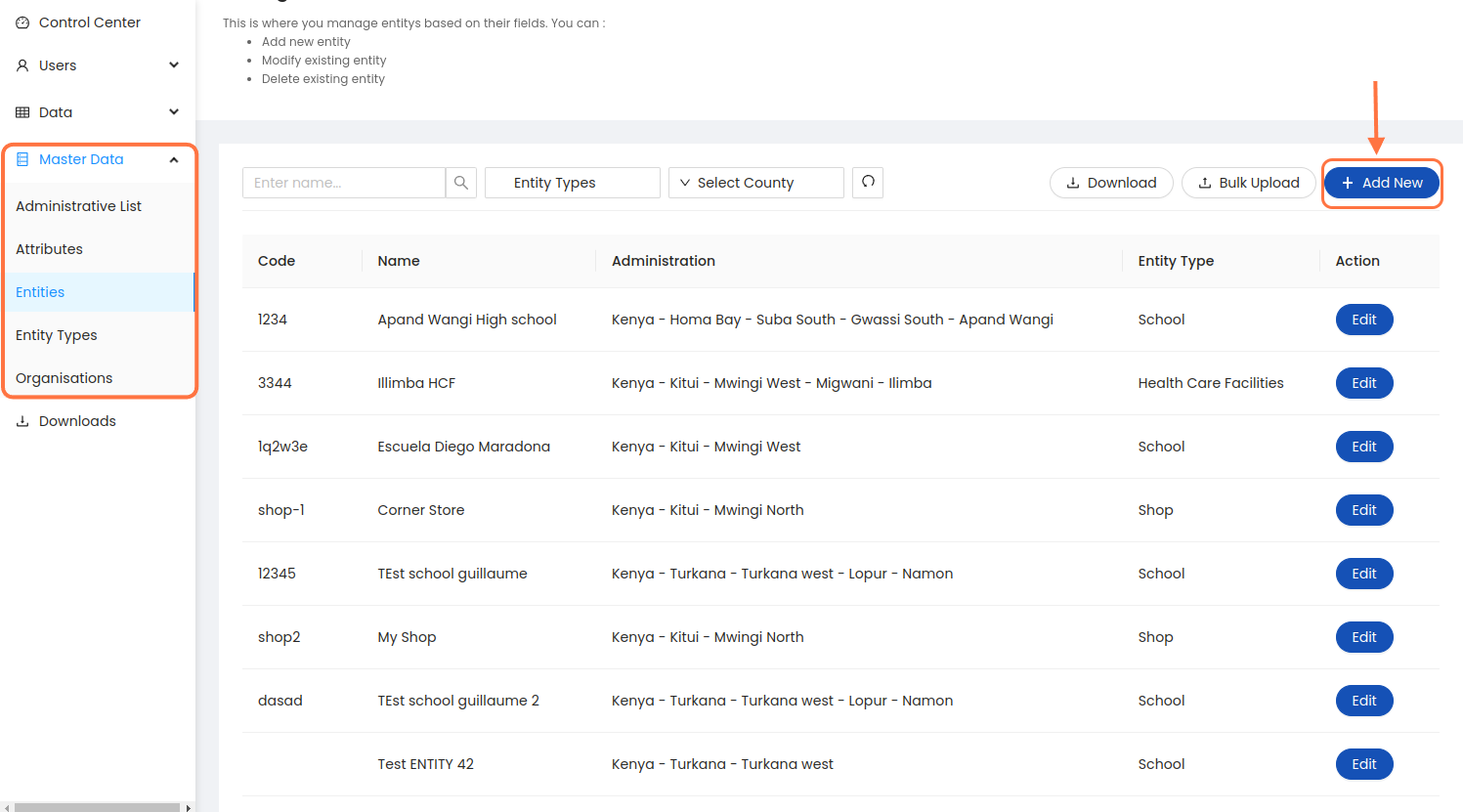1463x812 pixels.
Task: Click code cell dasad
Action: 280,701
